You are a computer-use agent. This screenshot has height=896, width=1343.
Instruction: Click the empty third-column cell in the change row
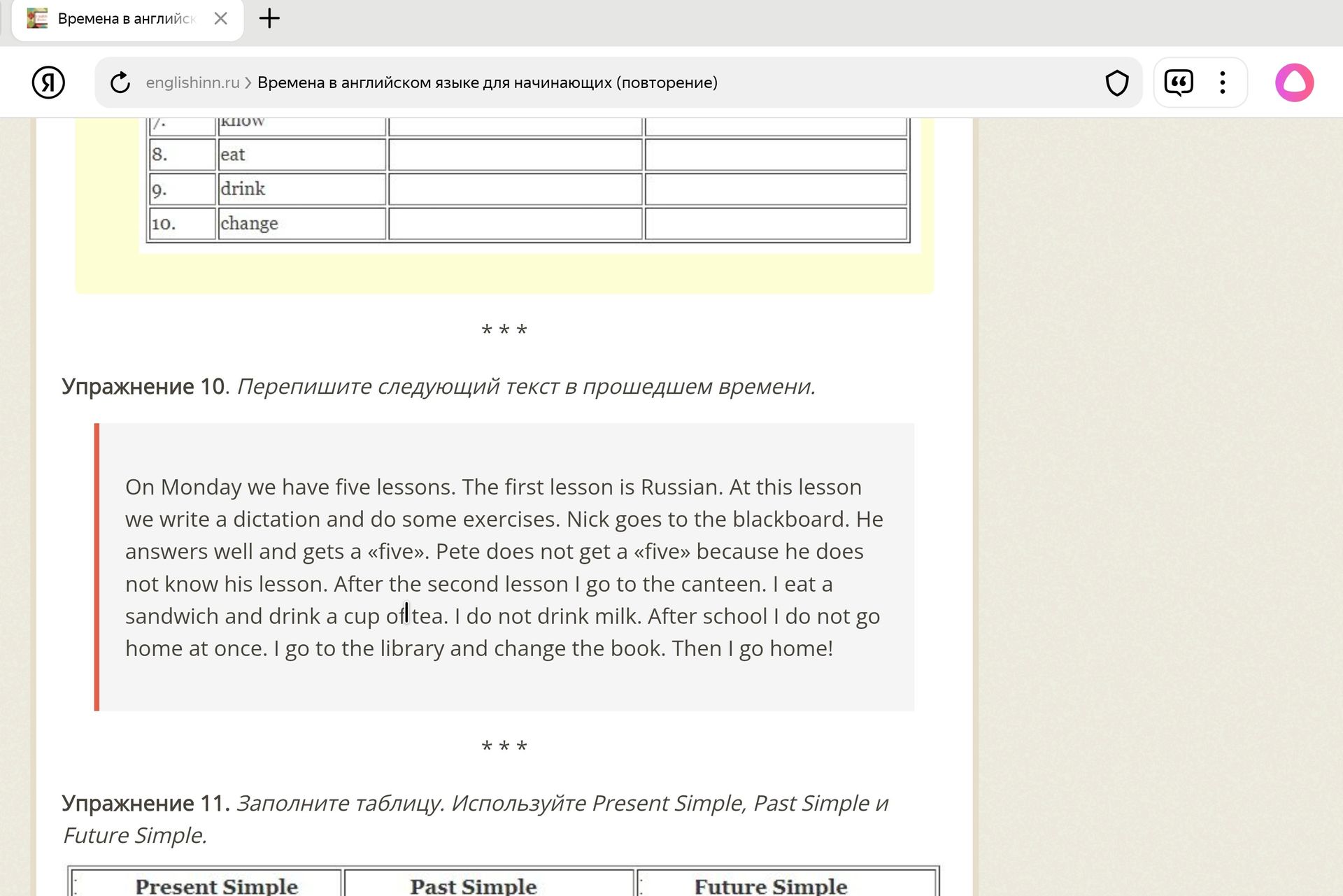coord(776,223)
